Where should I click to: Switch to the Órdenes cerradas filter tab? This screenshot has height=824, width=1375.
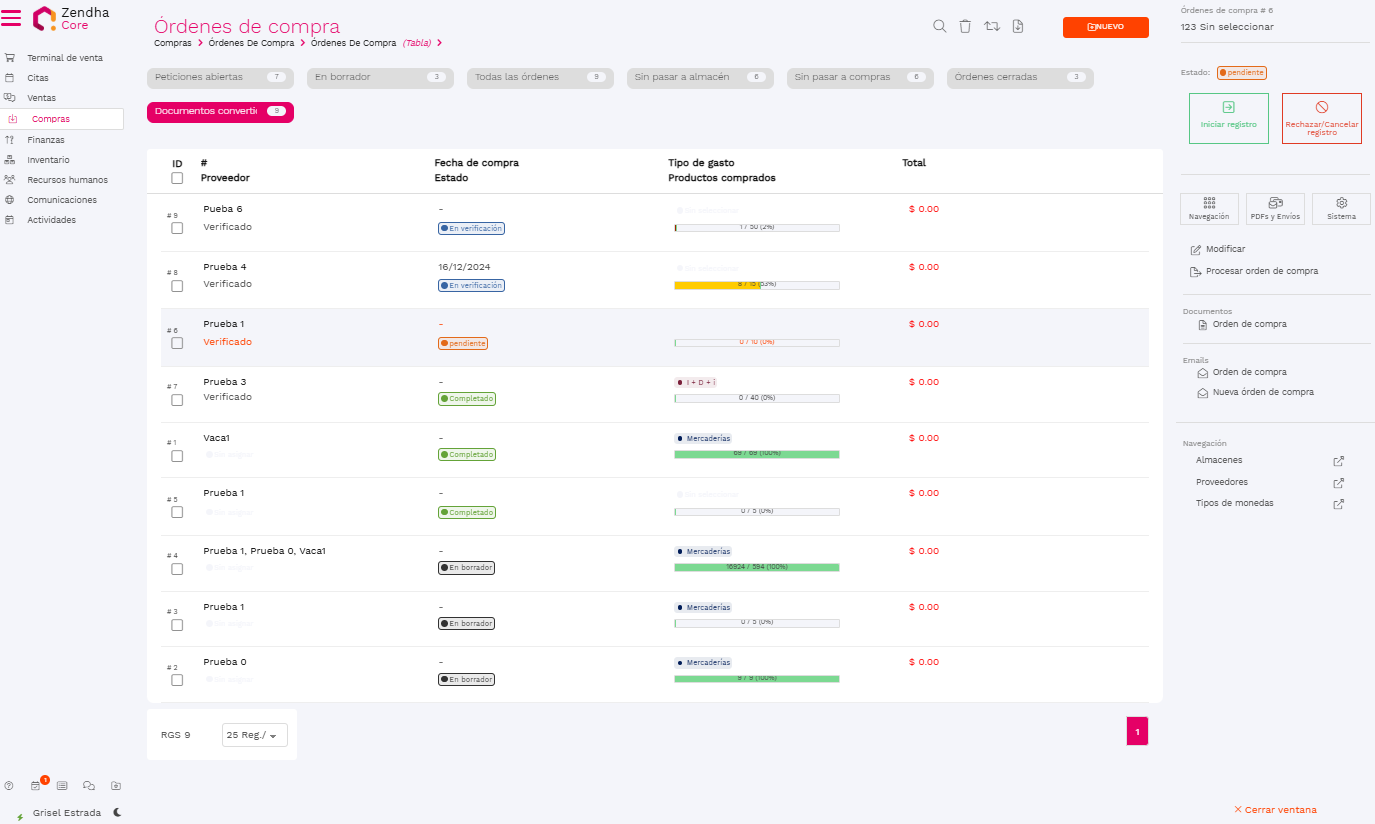point(1019,77)
